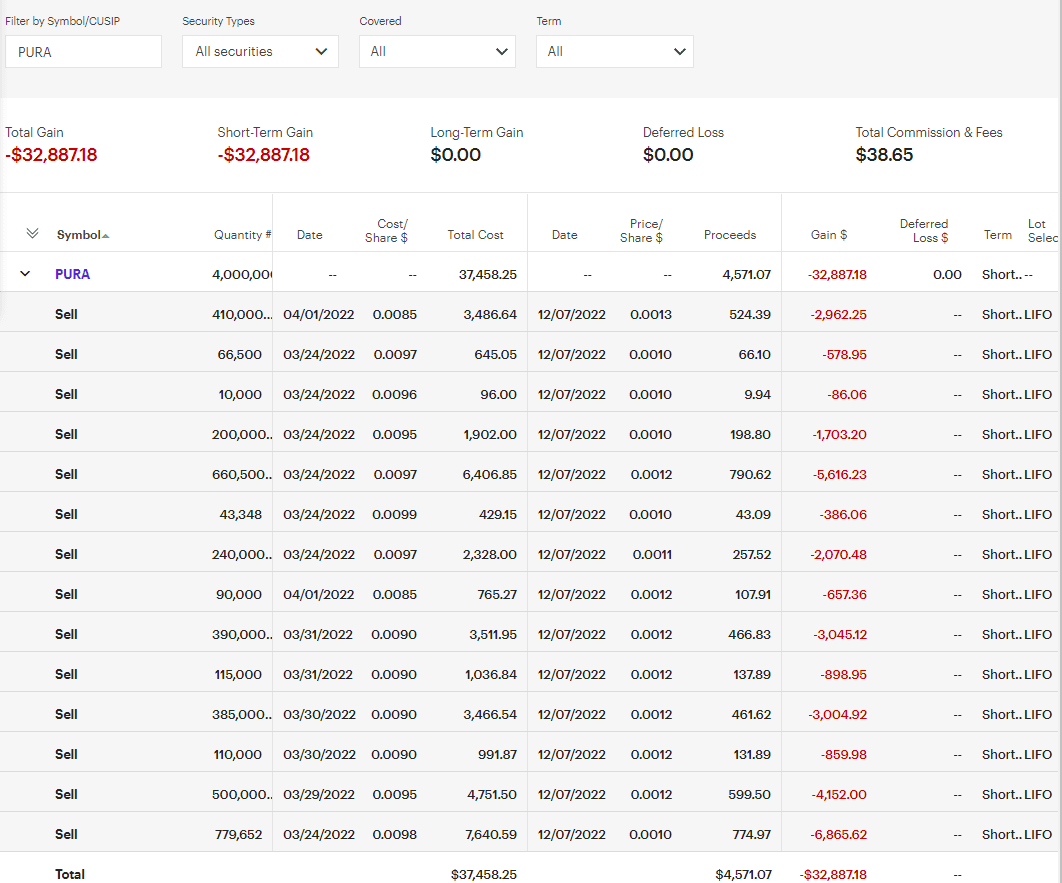Screen dimensions: 1062x883
Task: Open the Security Types dropdown
Action: coord(260,52)
